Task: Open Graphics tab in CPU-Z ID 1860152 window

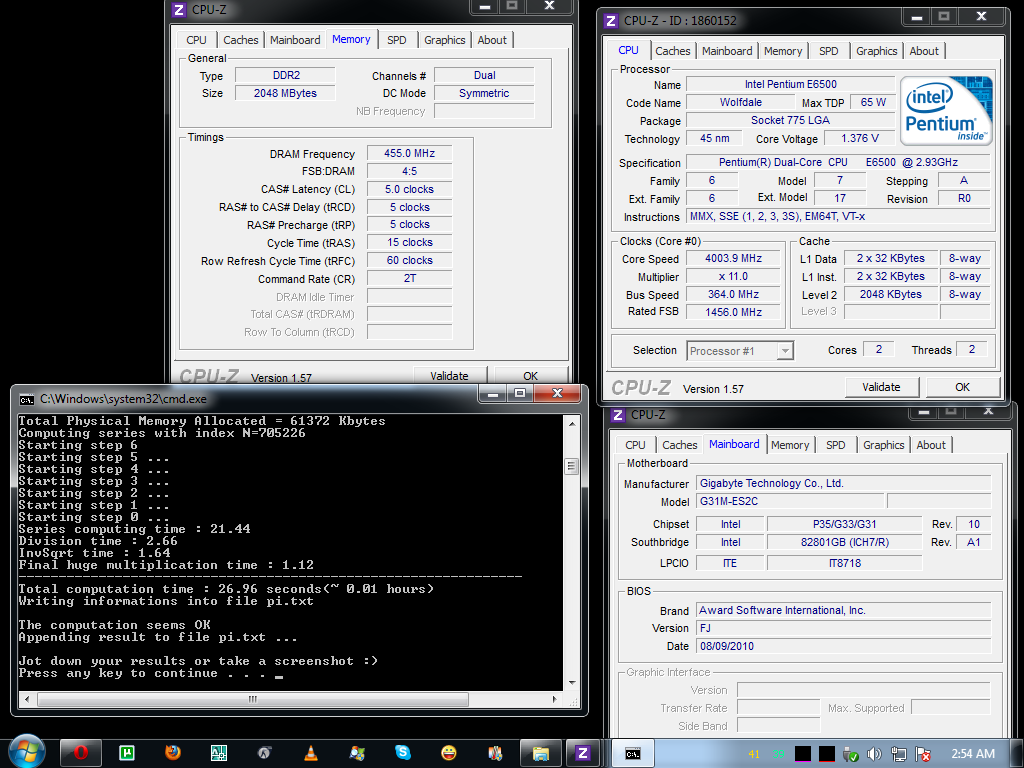Action: coord(876,51)
